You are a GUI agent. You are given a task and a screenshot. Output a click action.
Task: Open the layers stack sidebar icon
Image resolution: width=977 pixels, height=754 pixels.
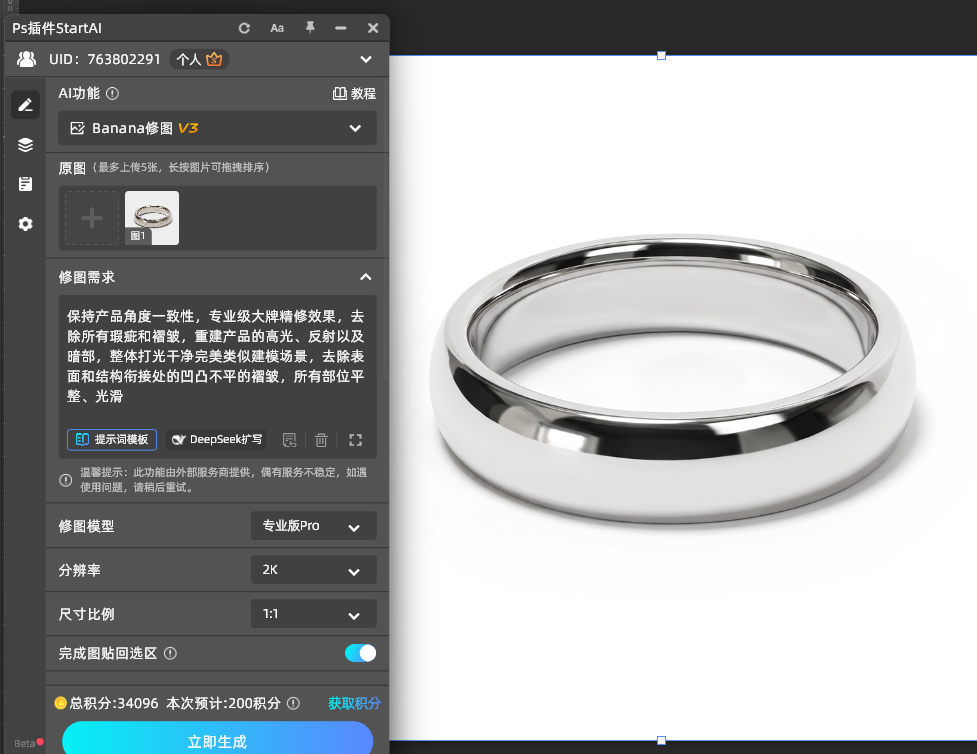pos(26,145)
